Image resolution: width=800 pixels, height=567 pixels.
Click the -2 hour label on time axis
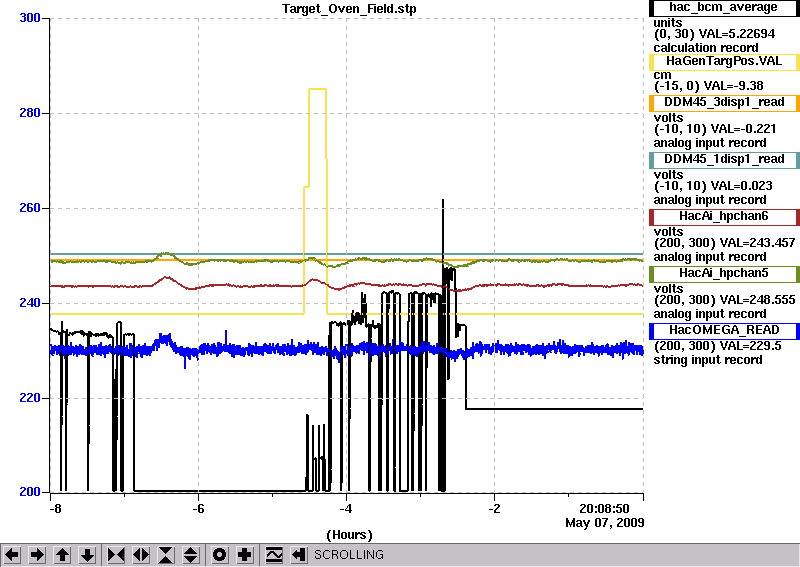pos(494,509)
